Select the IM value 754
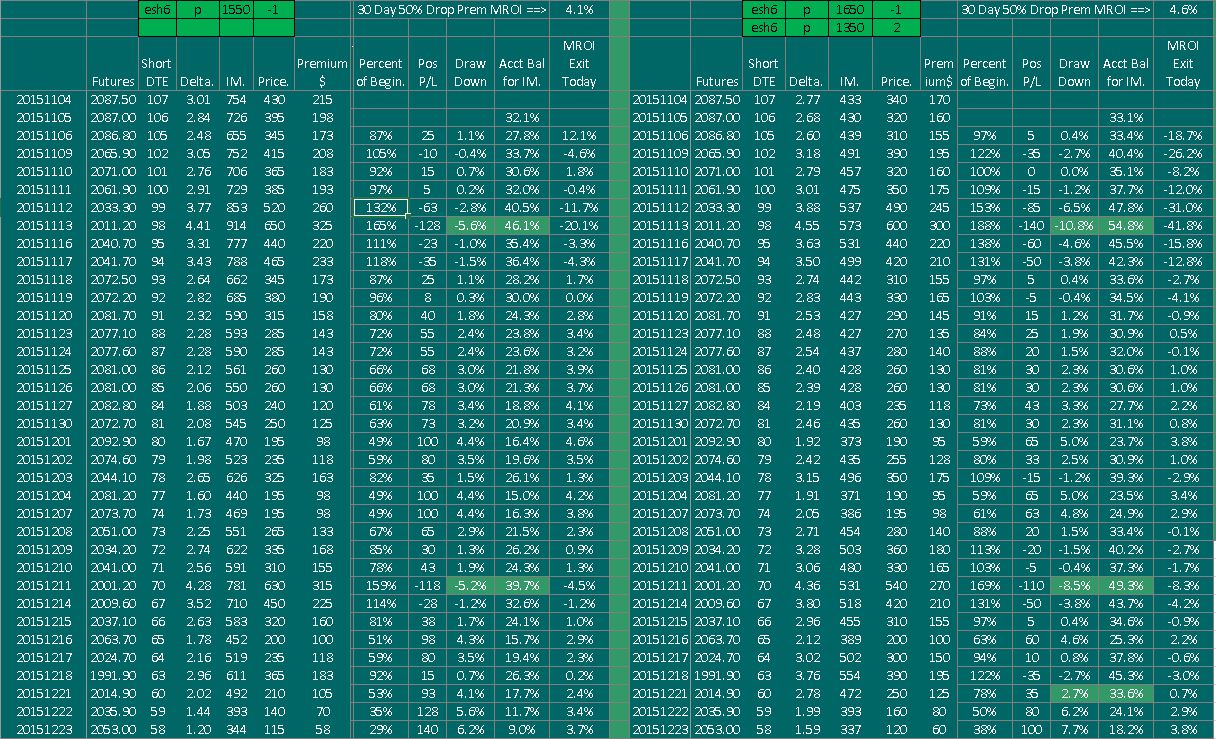The width and height of the screenshot is (1216, 739). [233, 100]
